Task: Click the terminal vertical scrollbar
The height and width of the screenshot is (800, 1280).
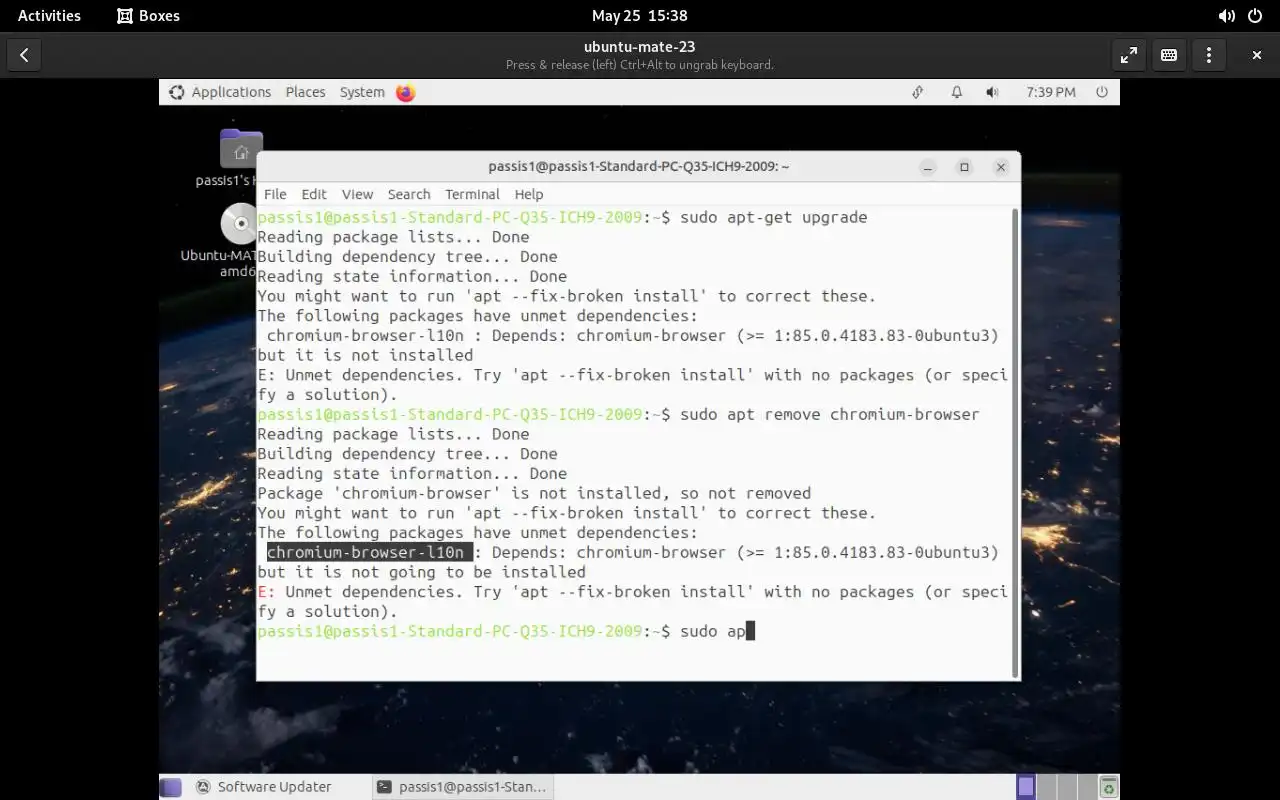Action: pyautogui.click(x=1015, y=443)
